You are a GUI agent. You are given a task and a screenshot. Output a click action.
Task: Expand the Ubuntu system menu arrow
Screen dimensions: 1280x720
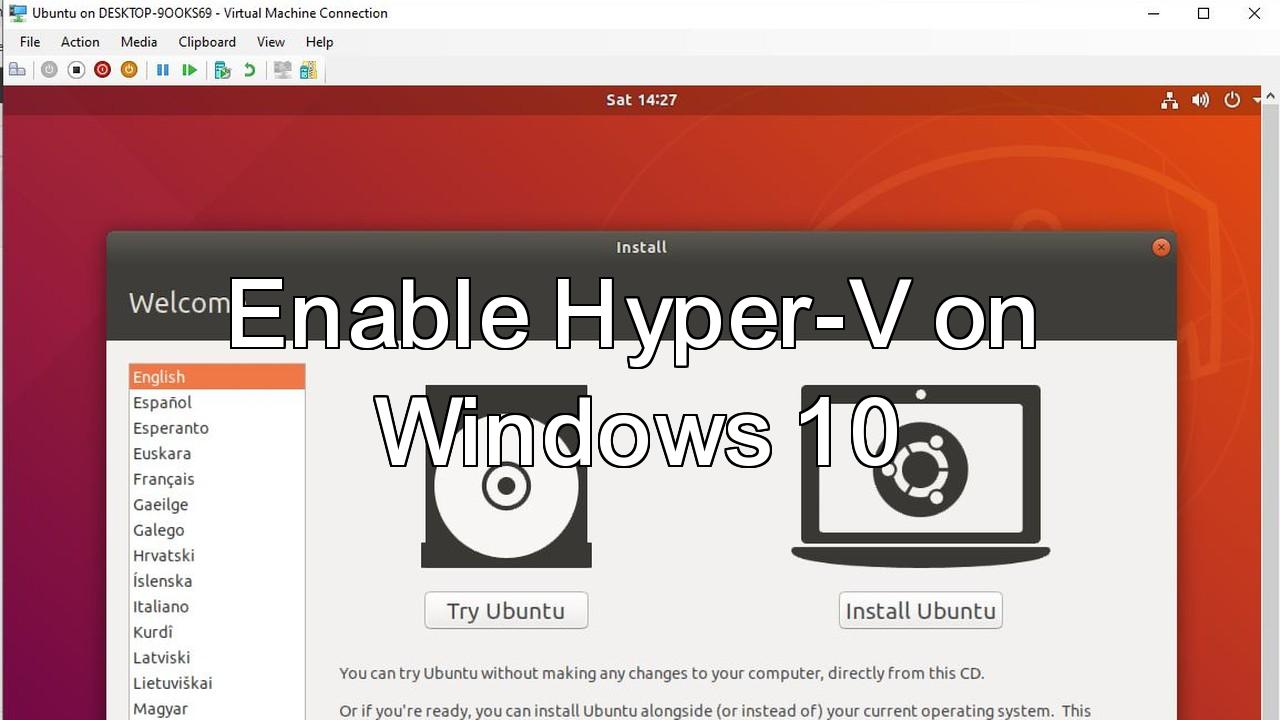(x=1257, y=100)
